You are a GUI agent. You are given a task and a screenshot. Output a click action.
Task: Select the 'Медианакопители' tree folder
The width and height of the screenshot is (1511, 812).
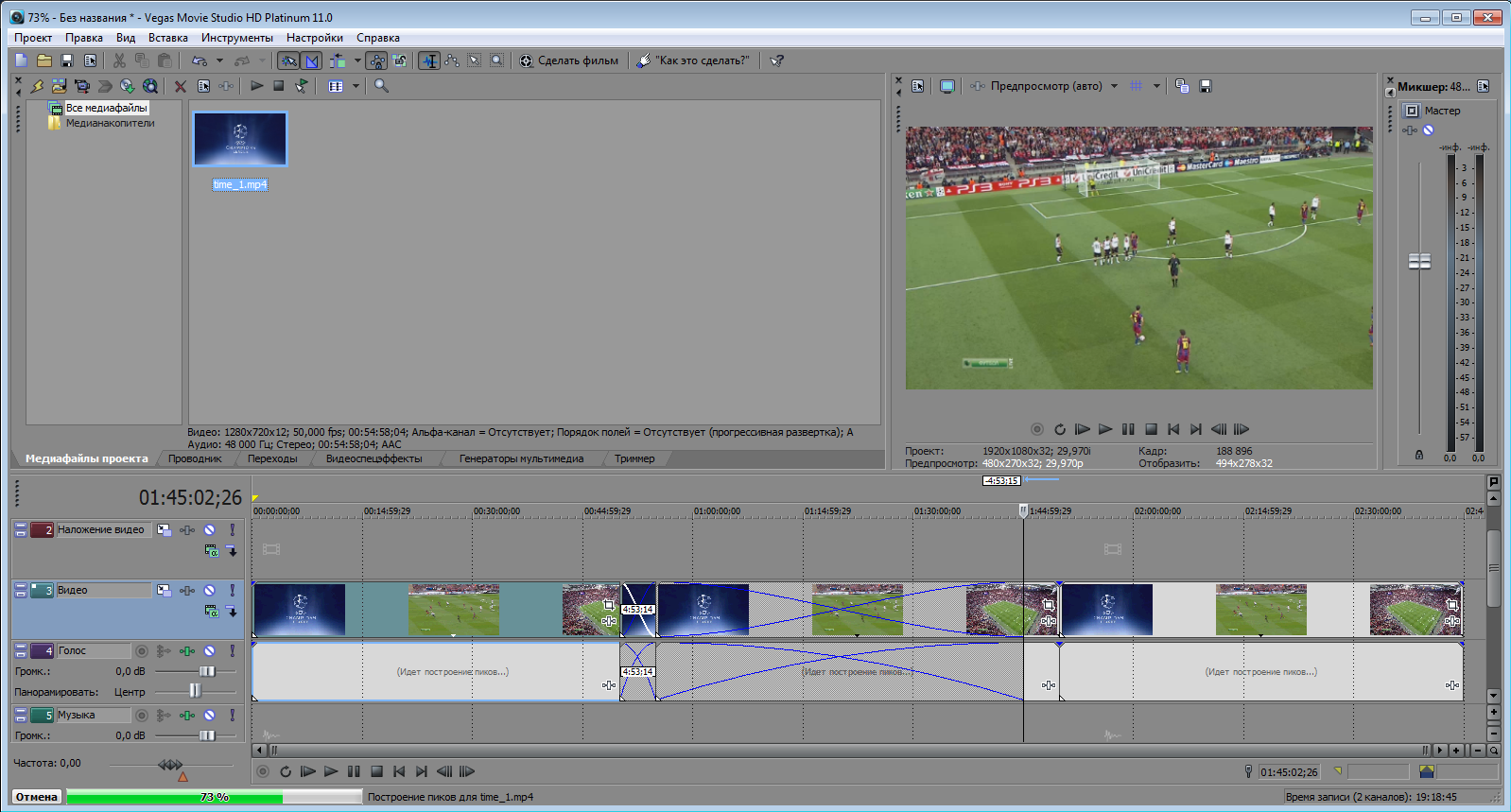[110, 123]
